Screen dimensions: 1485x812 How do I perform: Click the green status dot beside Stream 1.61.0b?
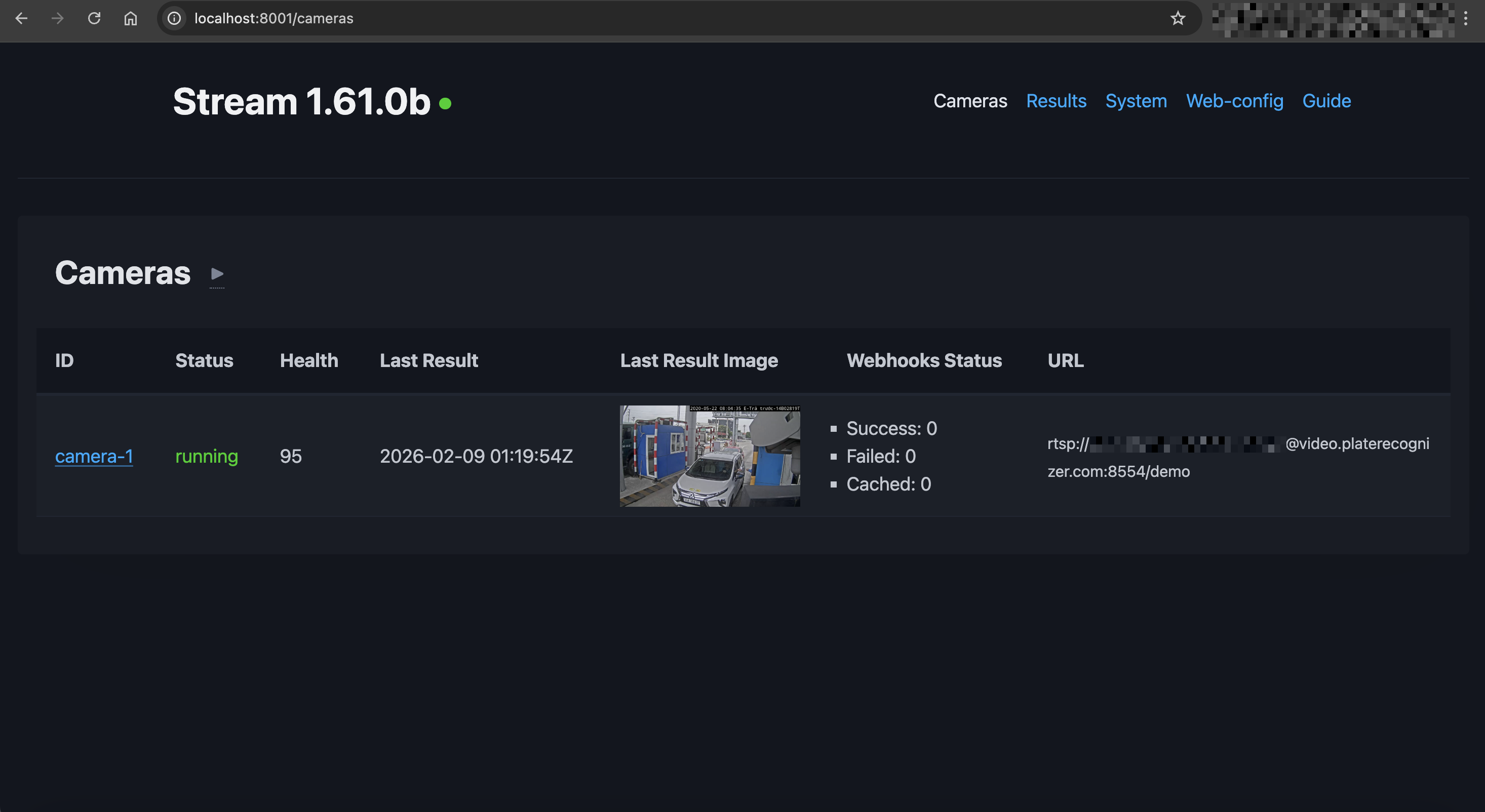(445, 104)
